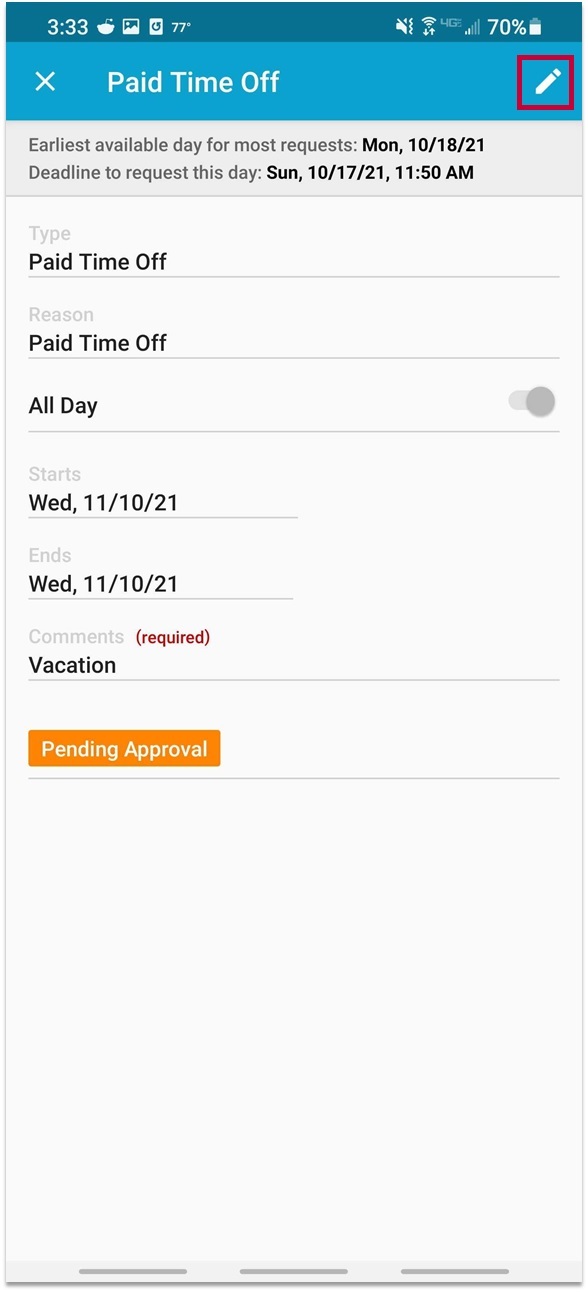Tap the Paid Time Off header title
Screen dimensions: 588x1292
point(193,82)
